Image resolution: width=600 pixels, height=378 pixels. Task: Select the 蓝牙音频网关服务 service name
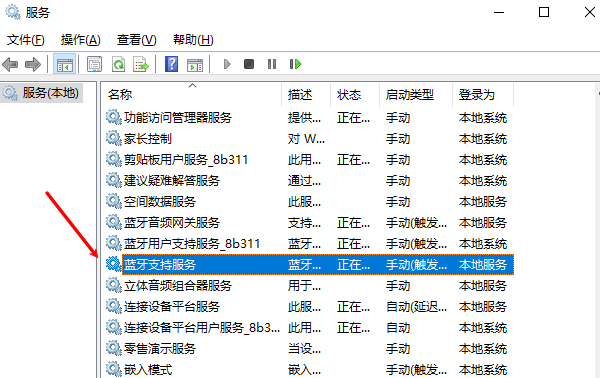172,223
